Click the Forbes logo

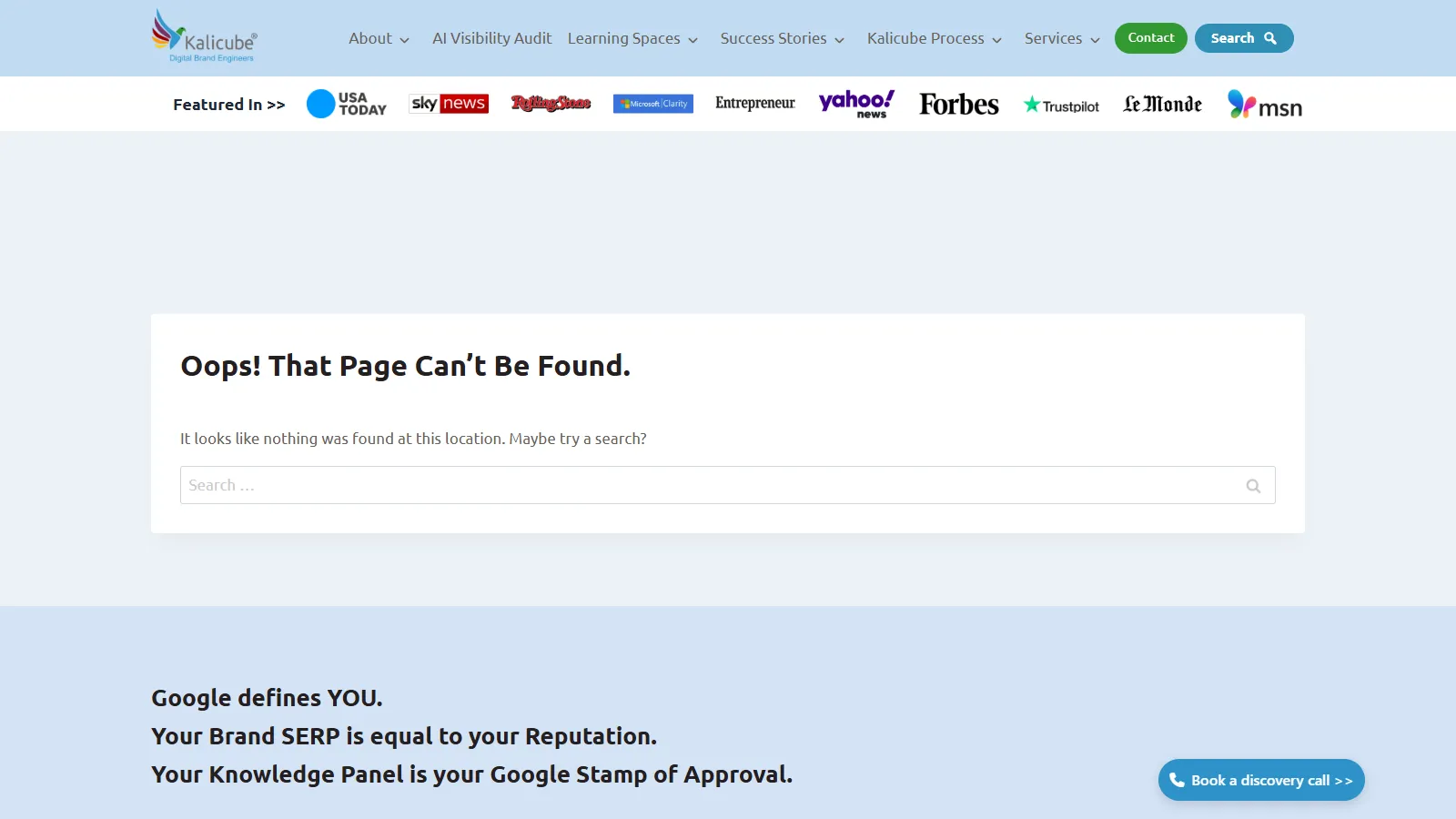958,104
